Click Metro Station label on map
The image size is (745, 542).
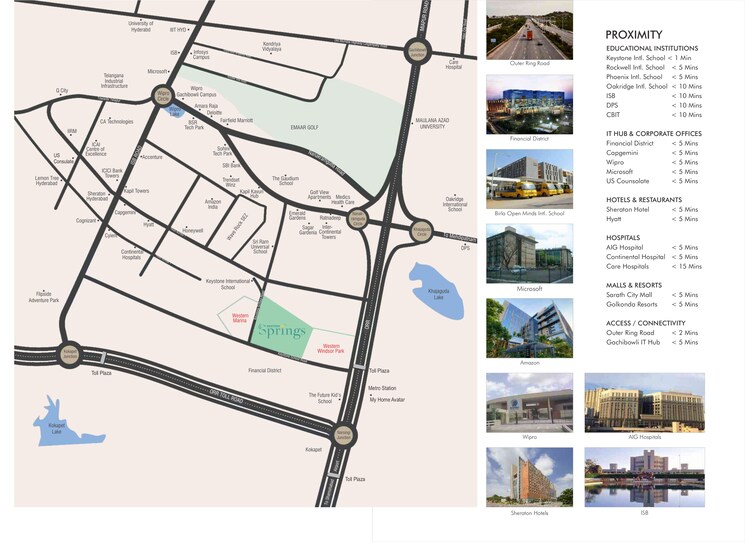382,388
